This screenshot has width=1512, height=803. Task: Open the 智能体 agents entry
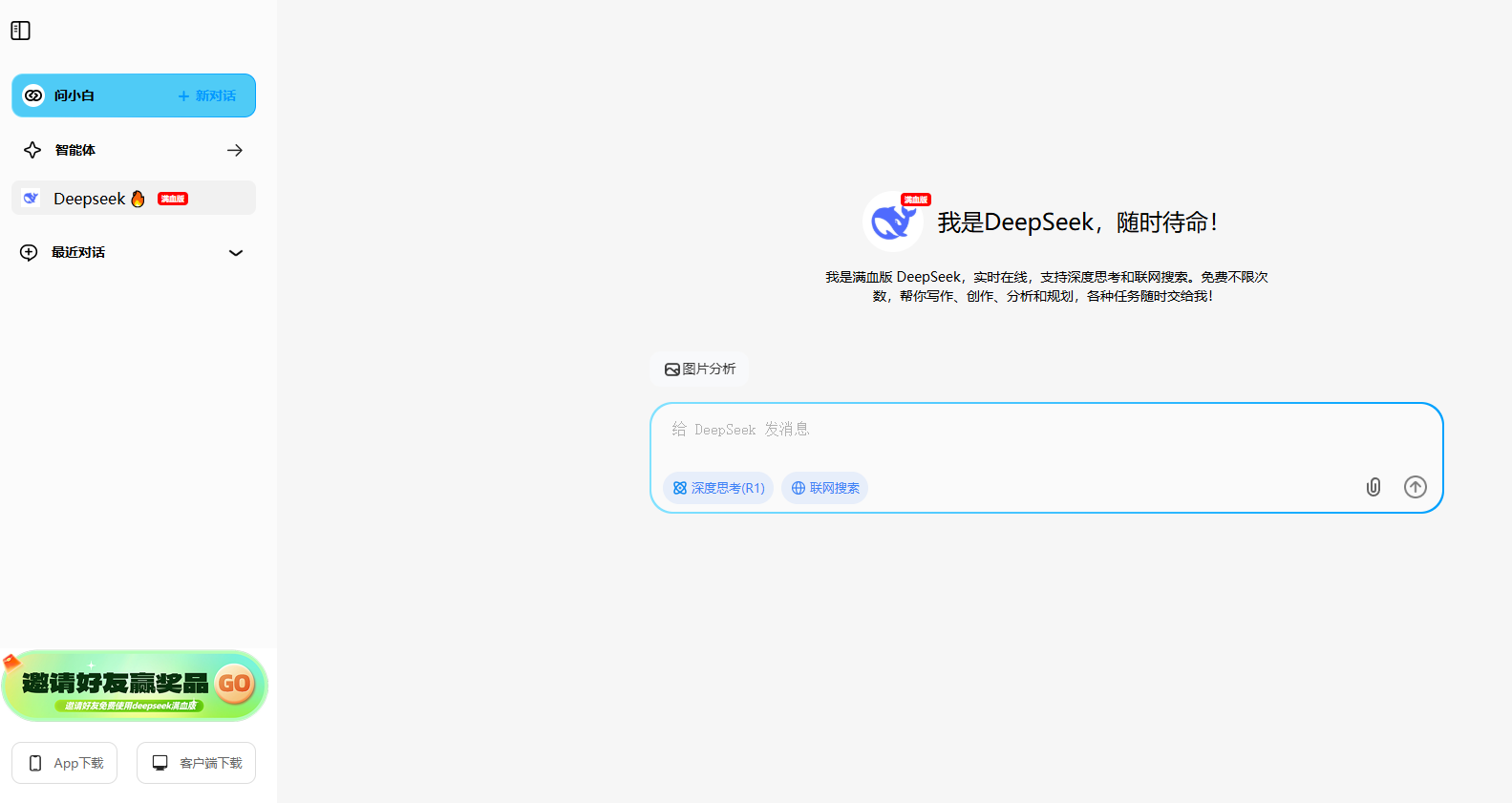click(134, 150)
